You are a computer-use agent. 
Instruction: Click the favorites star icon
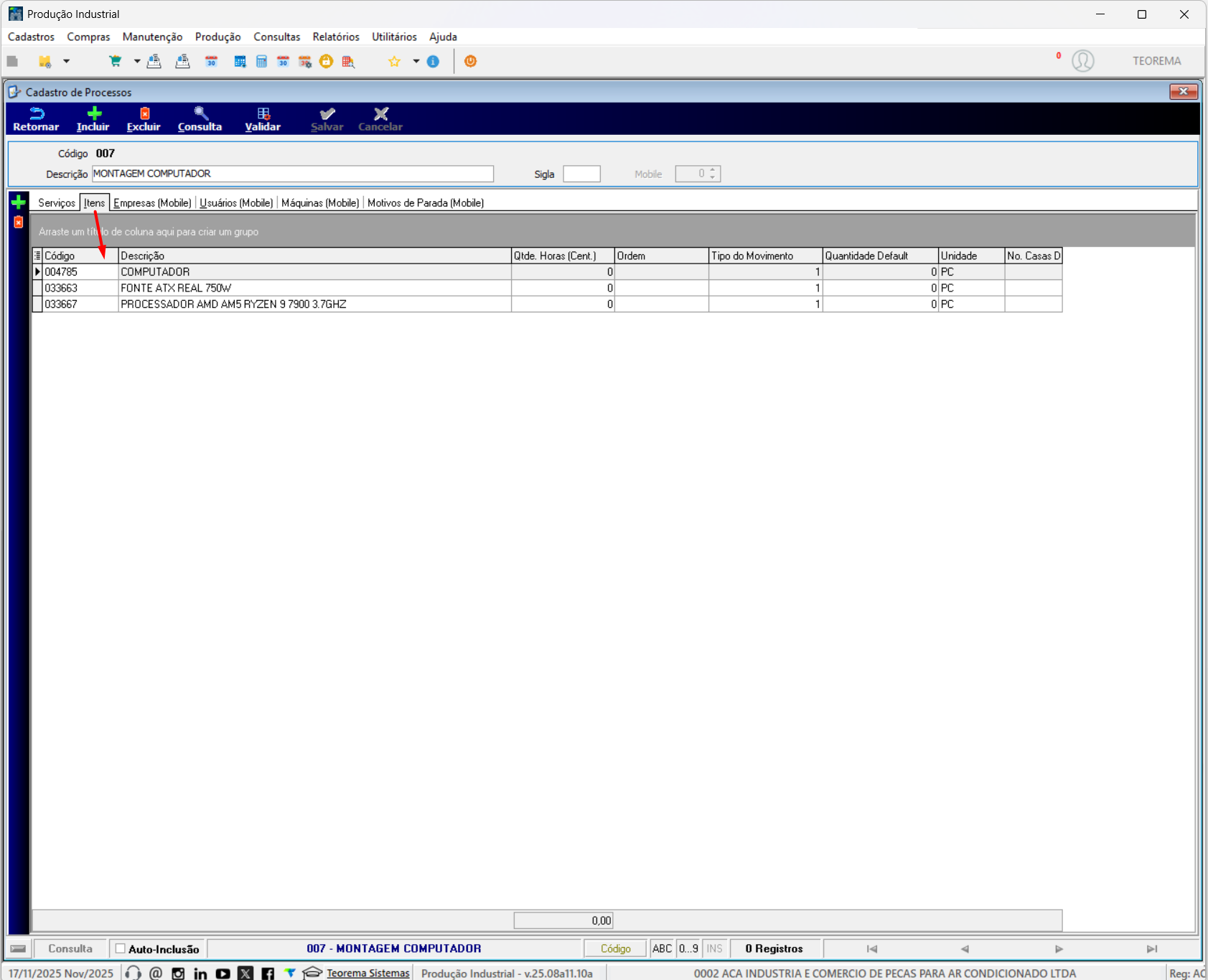pos(394,61)
